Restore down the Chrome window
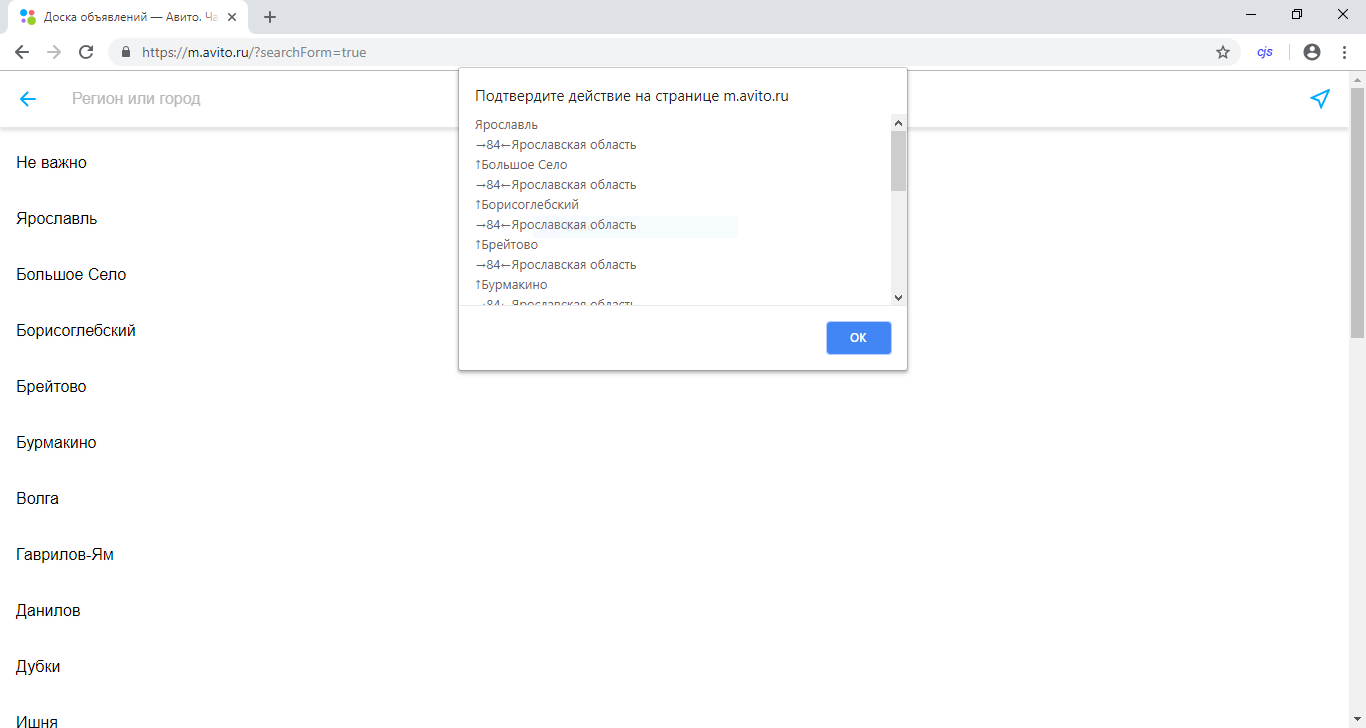This screenshot has width=1366, height=728. 1297,14
